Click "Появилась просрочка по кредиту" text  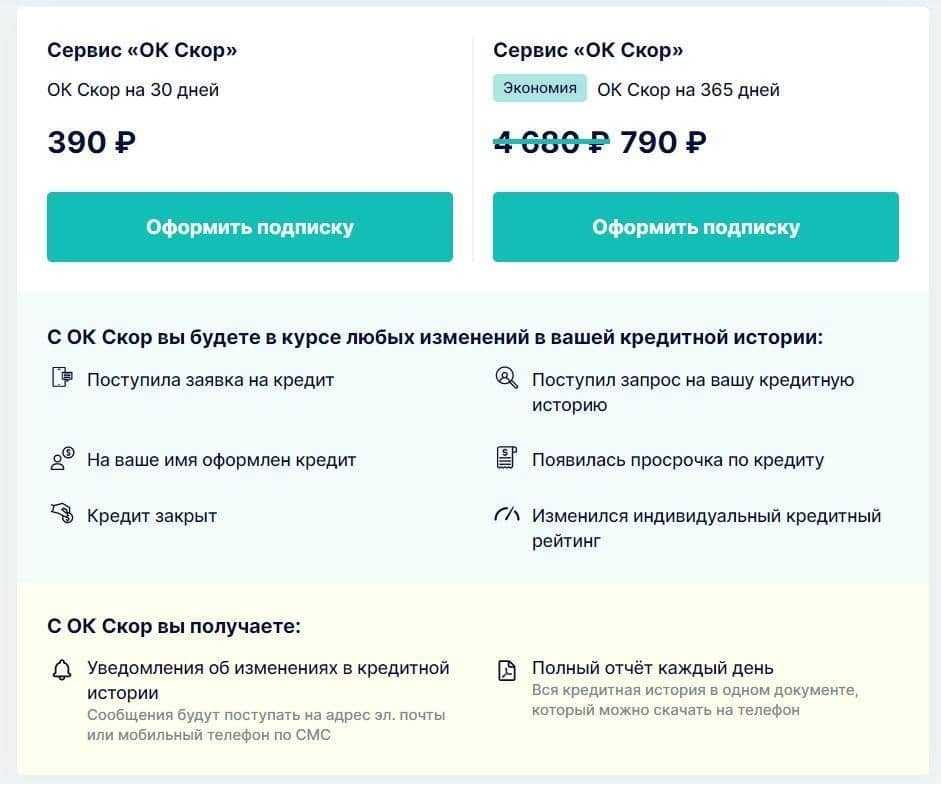tap(677, 460)
